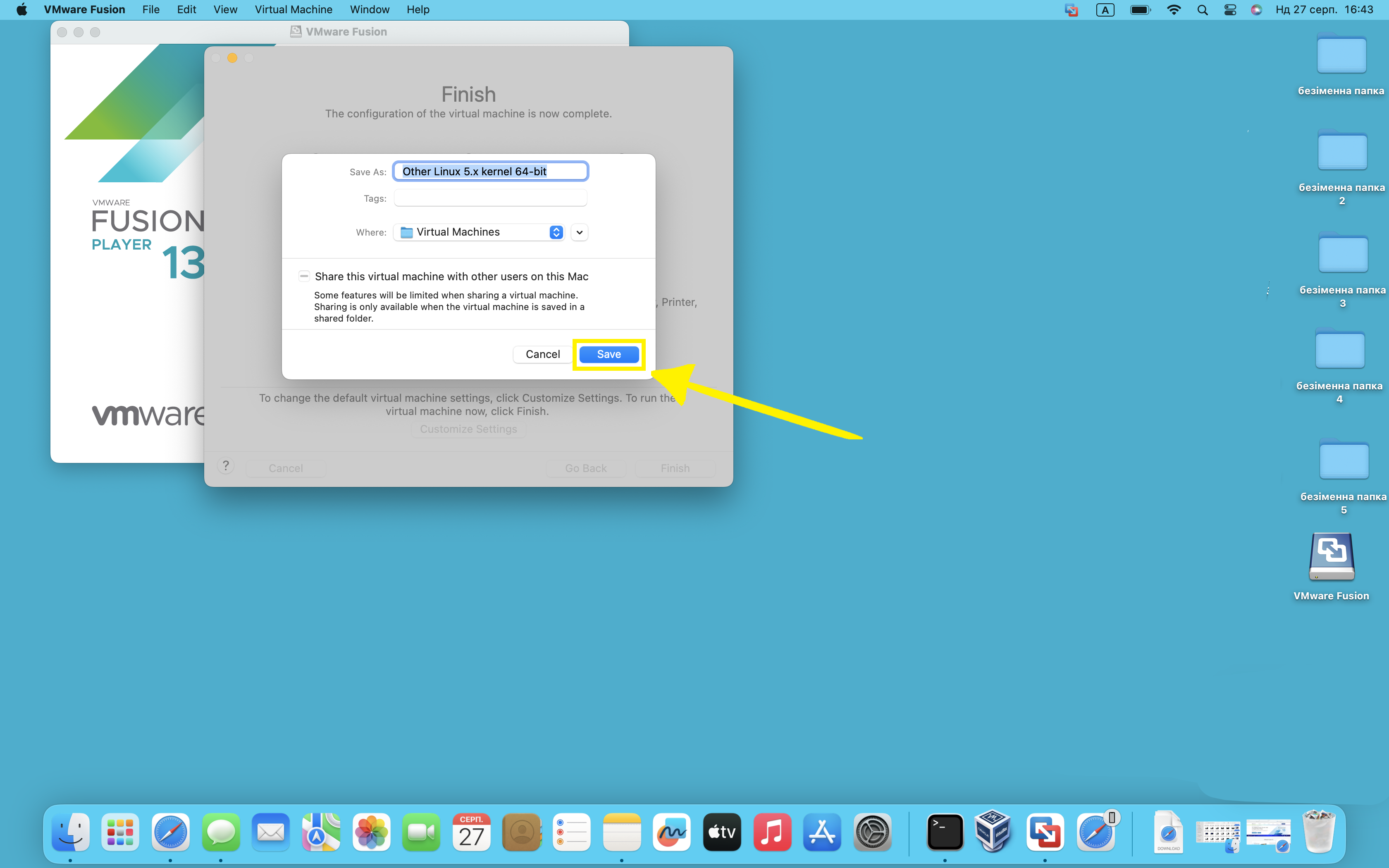Open Control Center icon
The image size is (1389, 868).
tap(1230, 10)
